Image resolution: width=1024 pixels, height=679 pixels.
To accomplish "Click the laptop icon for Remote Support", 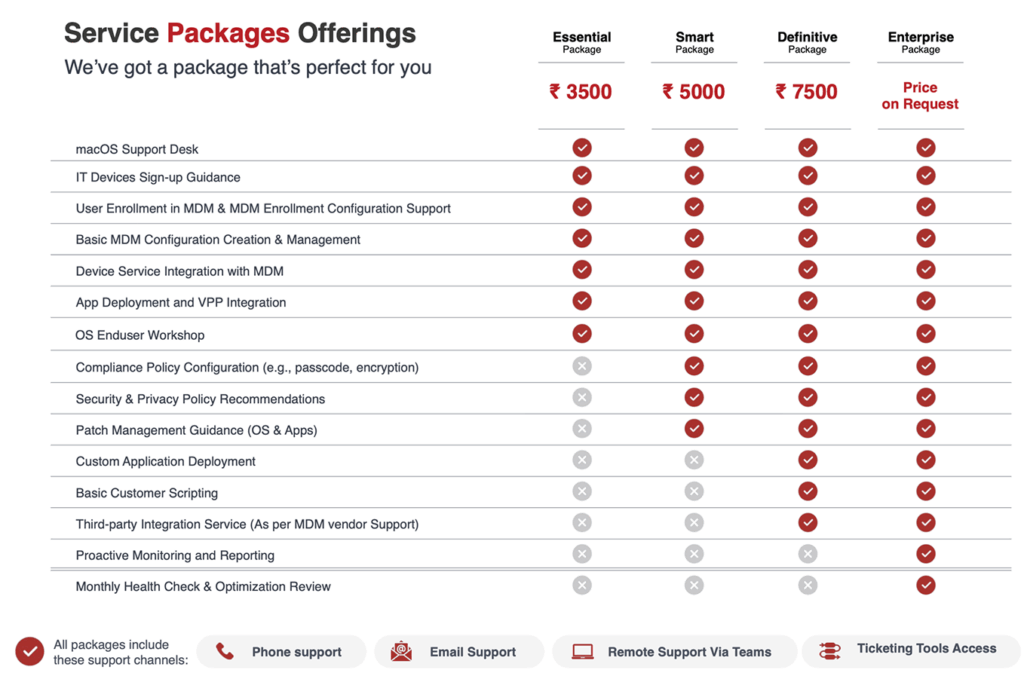I will 582,652.
